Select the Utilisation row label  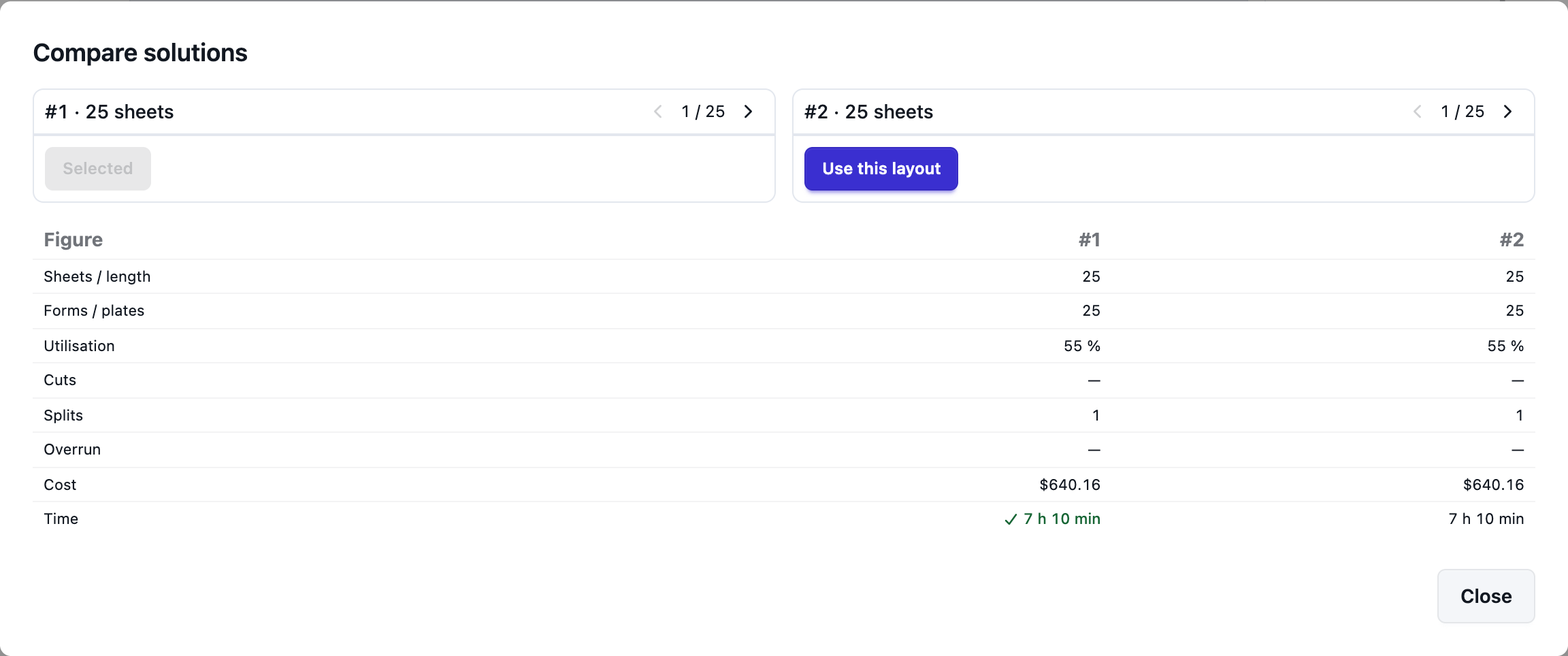tap(79, 346)
